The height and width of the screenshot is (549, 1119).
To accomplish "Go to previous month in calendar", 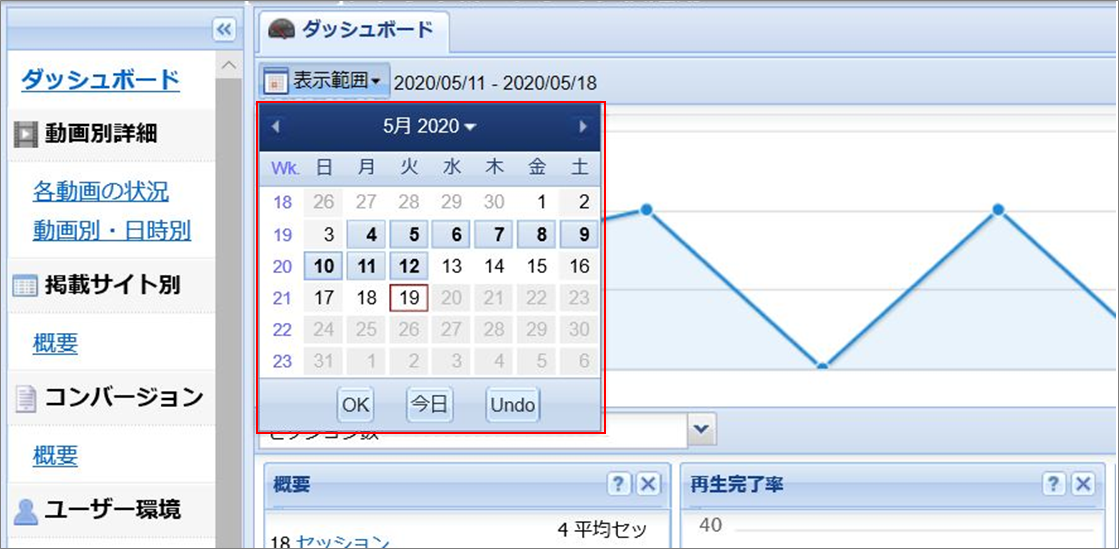I will tap(276, 127).
